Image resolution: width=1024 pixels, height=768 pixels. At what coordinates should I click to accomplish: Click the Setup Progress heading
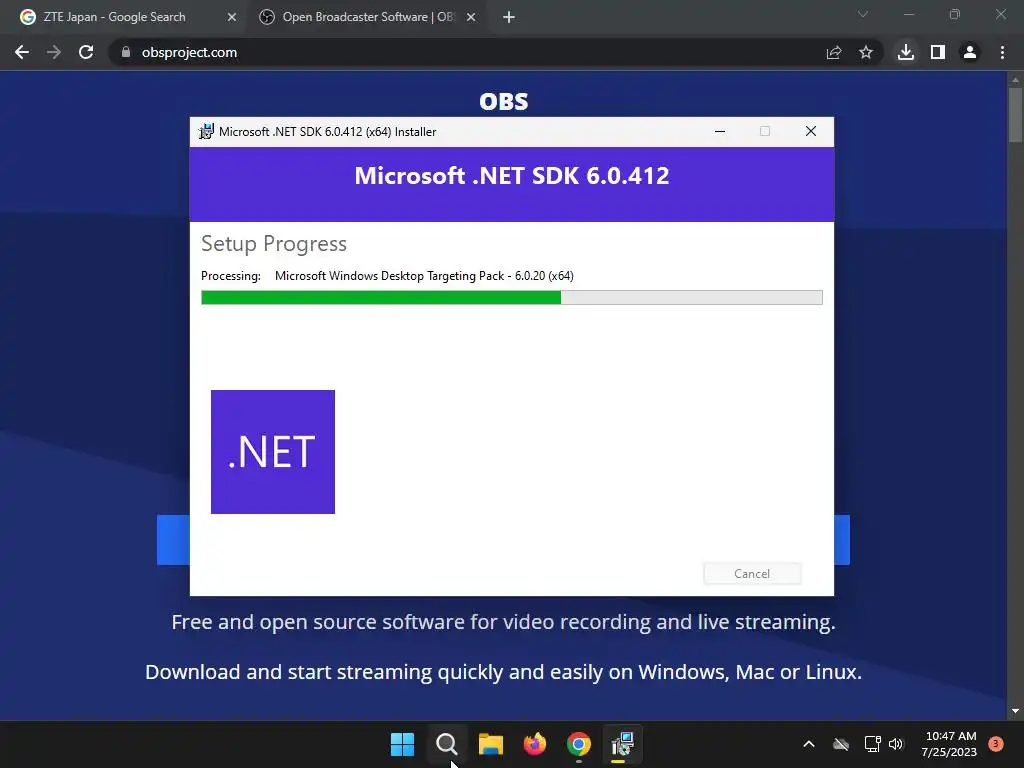pos(274,244)
